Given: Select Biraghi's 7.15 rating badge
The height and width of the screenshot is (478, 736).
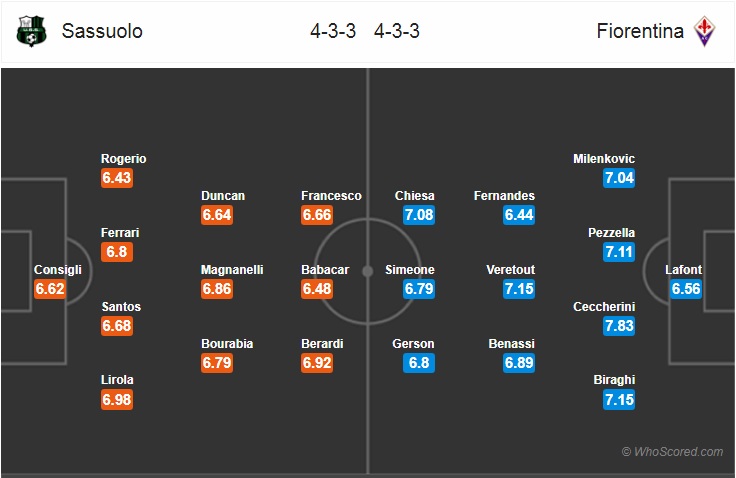Looking at the screenshot, I should click(x=618, y=400).
